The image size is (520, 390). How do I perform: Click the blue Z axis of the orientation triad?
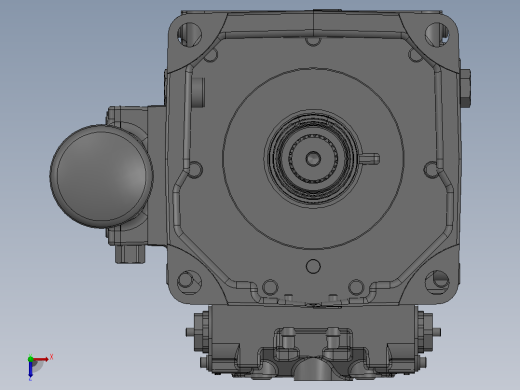pos(30,369)
